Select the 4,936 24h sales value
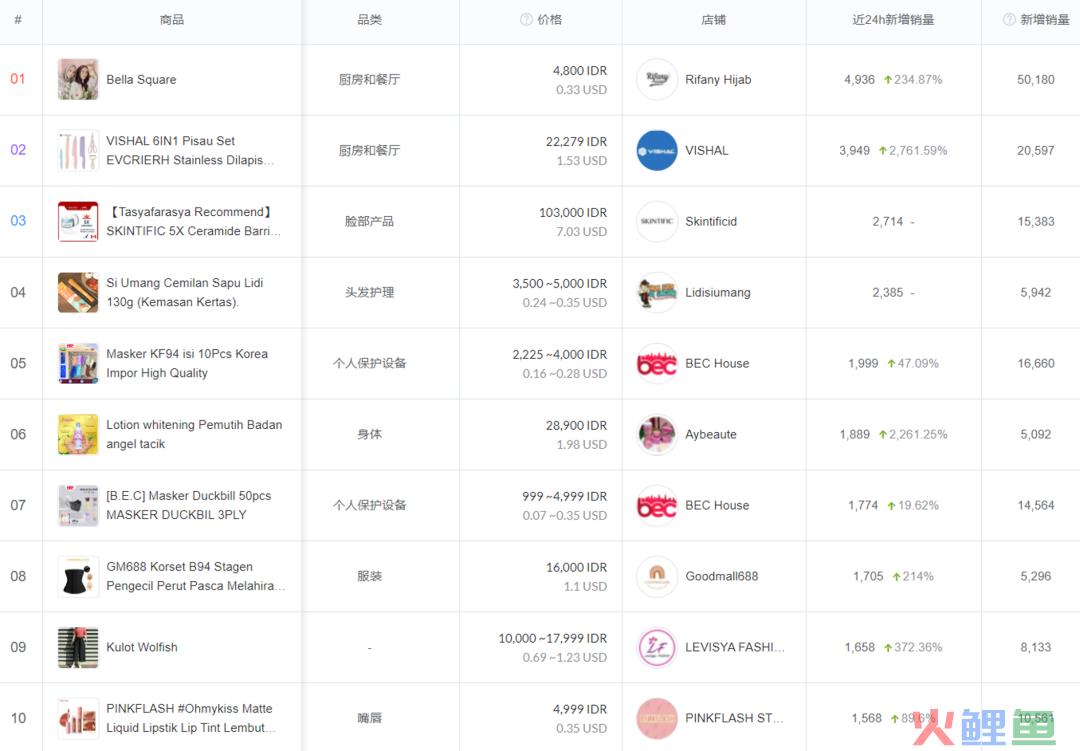The image size is (1080, 751). coord(860,79)
